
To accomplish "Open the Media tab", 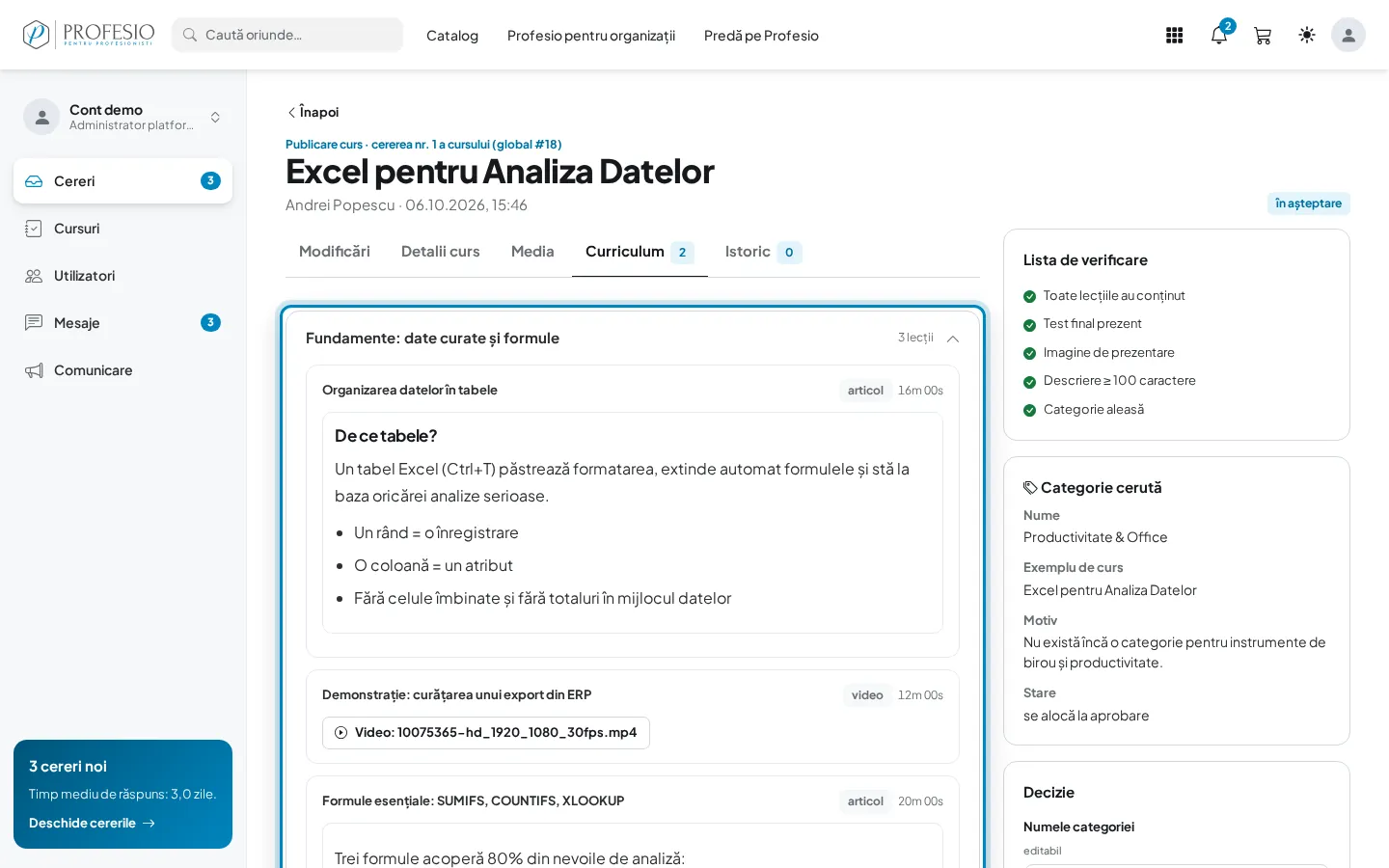I will tap(532, 252).
